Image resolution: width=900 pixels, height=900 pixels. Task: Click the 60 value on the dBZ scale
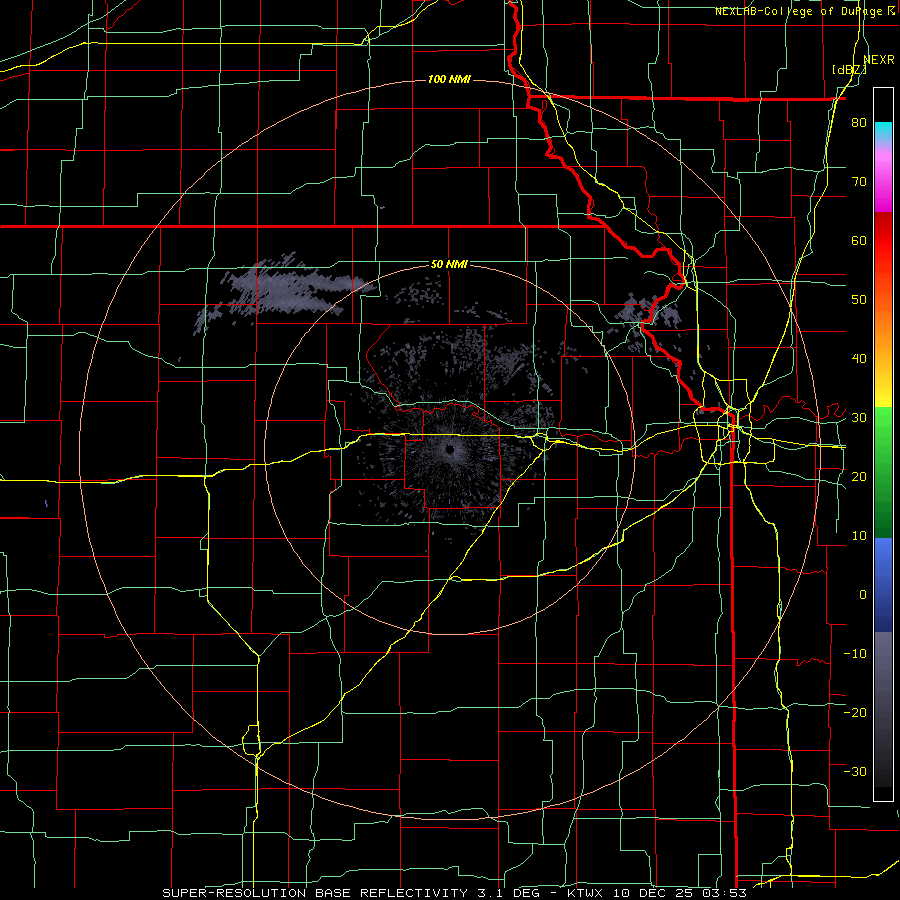[859, 240]
